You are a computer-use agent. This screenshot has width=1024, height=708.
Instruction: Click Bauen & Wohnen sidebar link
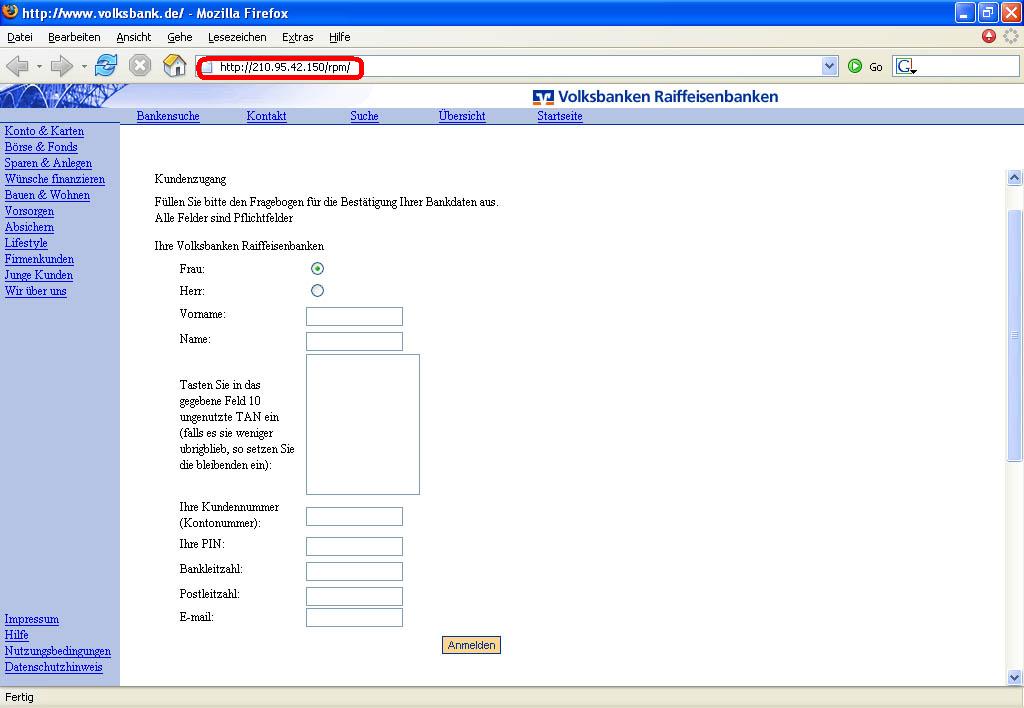point(47,195)
